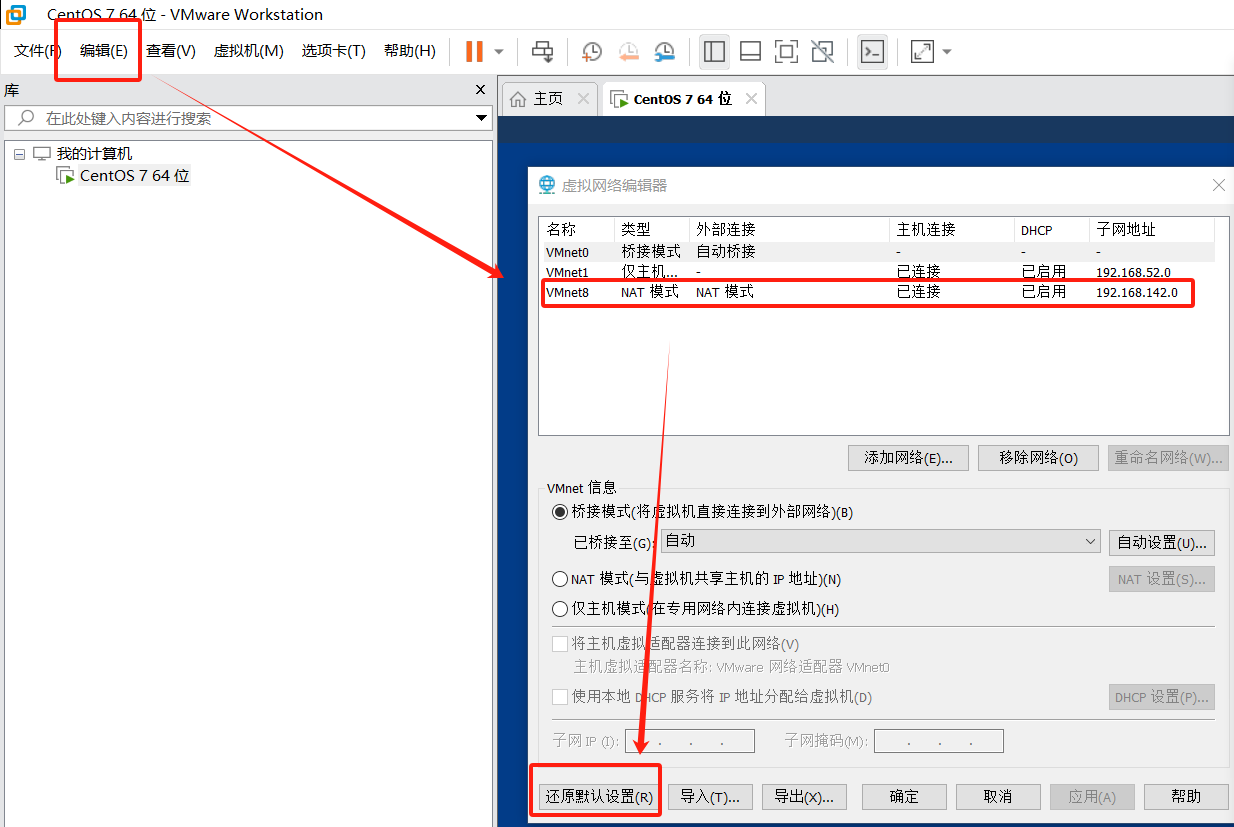
Task: Close the CentOS 7 64 位 tab
Action: click(752, 99)
